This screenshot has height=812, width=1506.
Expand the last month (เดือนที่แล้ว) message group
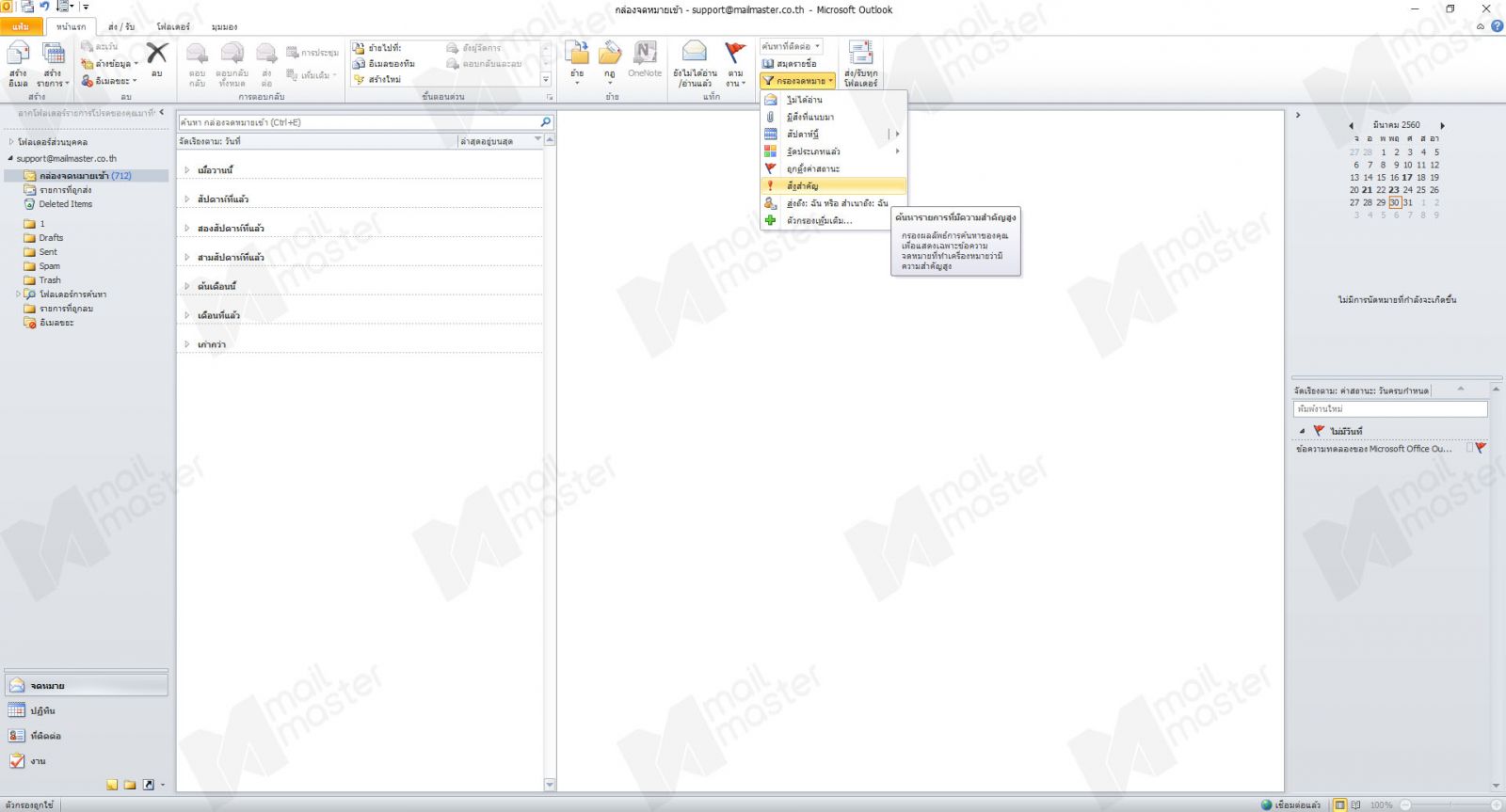pyautogui.click(x=187, y=315)
